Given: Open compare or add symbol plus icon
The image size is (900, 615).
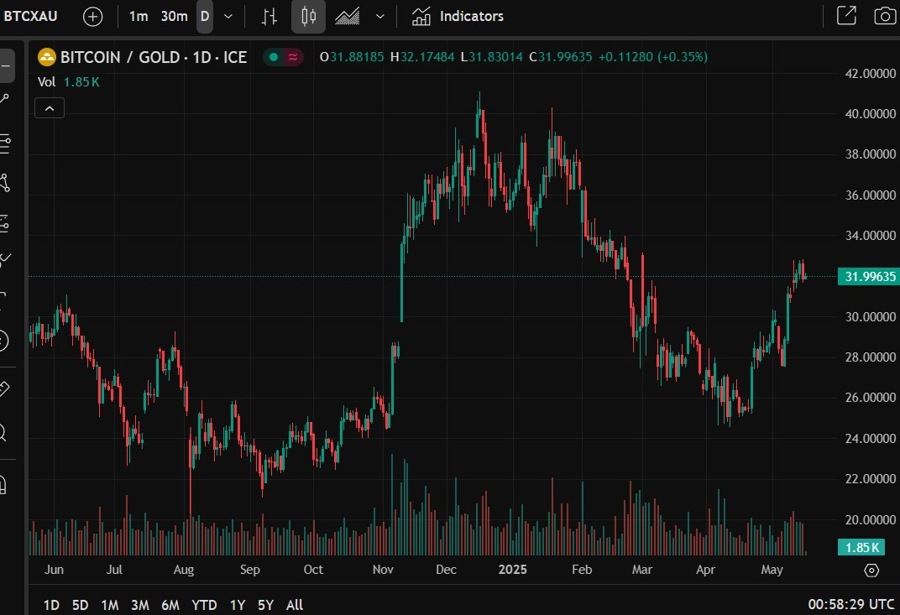Looking at the screenshot, I should [92, 16].
